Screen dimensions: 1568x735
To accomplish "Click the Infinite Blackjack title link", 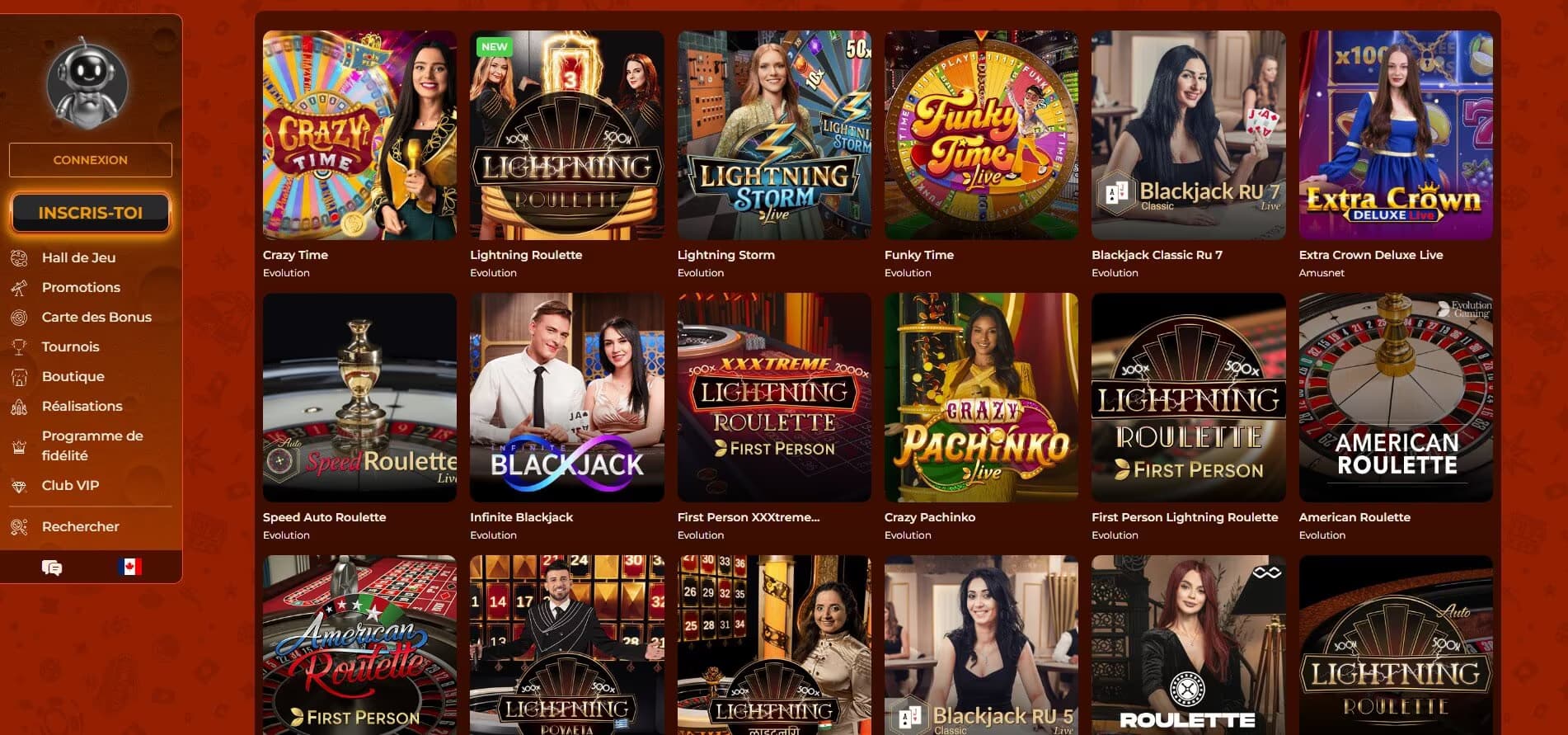I will (x=521, y=517).
